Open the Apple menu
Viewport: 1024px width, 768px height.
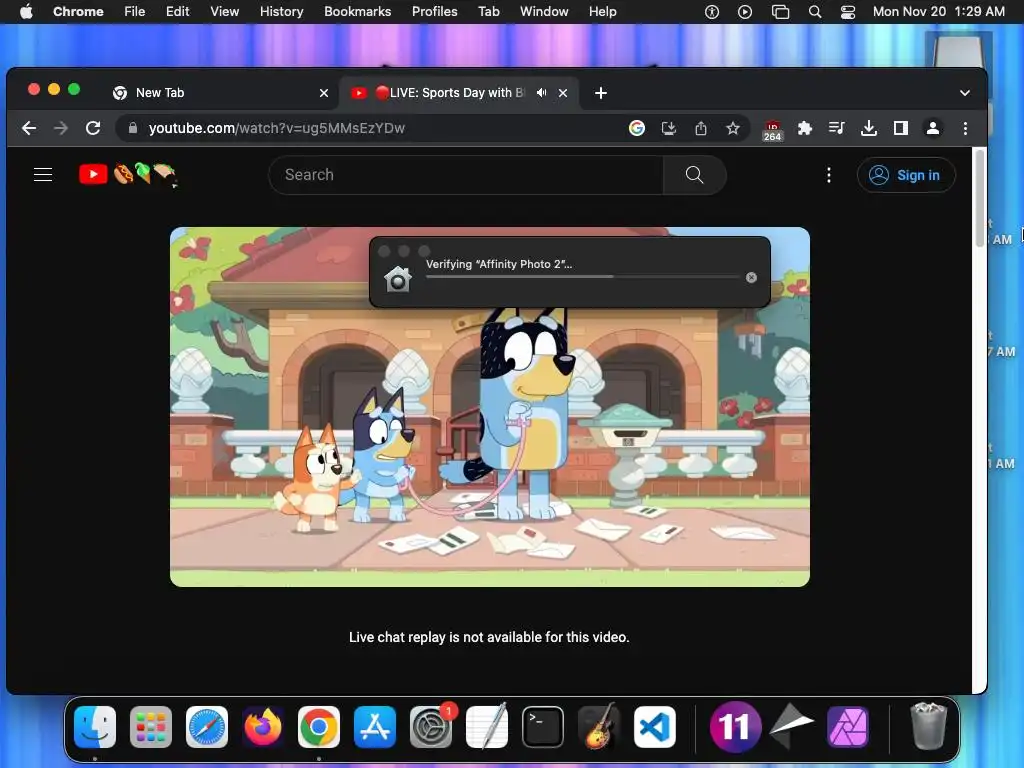pyautogui.click(x=25, y=11)
